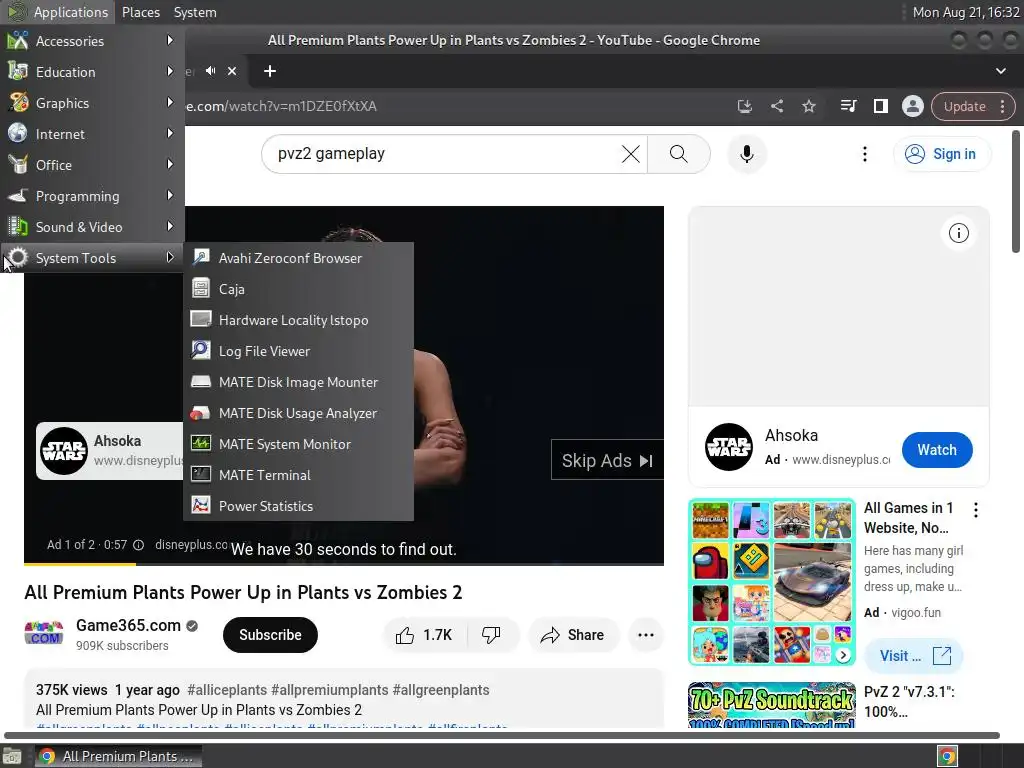Skip the video ad
This screenshot has height=768, width=1024.
coord(607,460)
